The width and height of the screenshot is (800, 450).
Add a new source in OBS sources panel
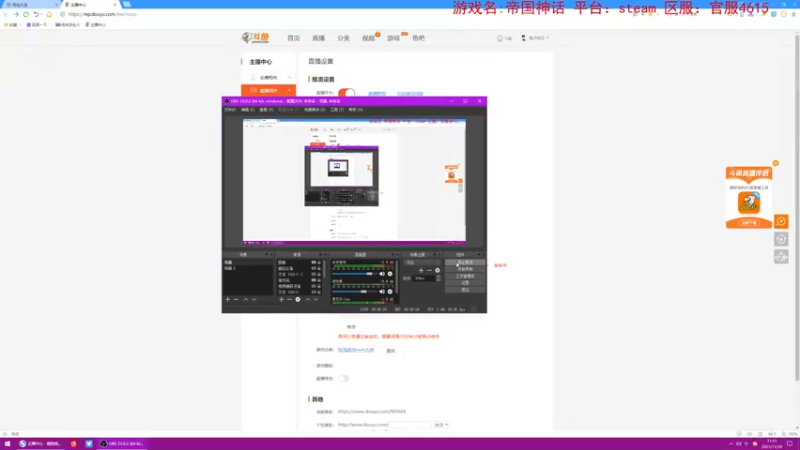[x=281, y=299]
